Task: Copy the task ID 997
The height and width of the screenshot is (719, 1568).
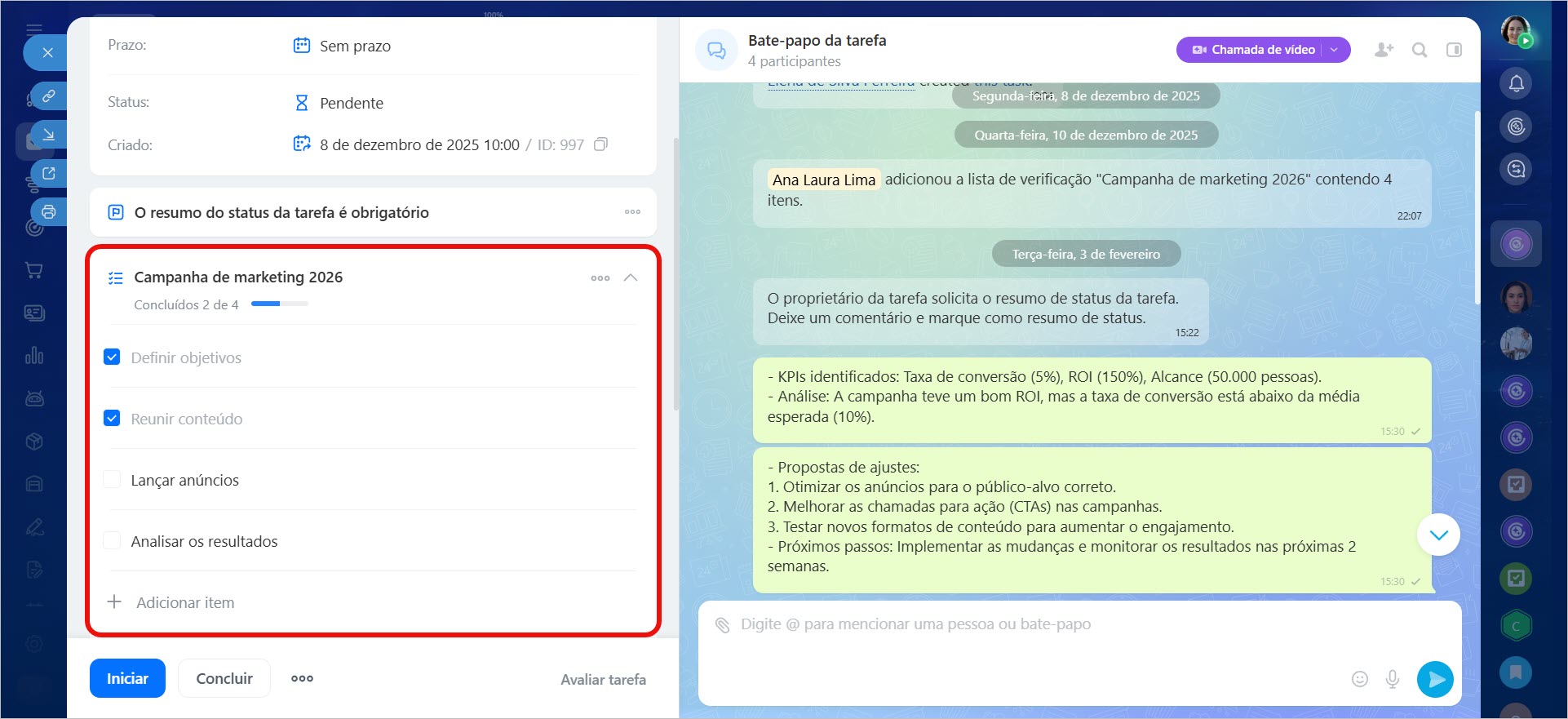Action: tap(600, 144)
